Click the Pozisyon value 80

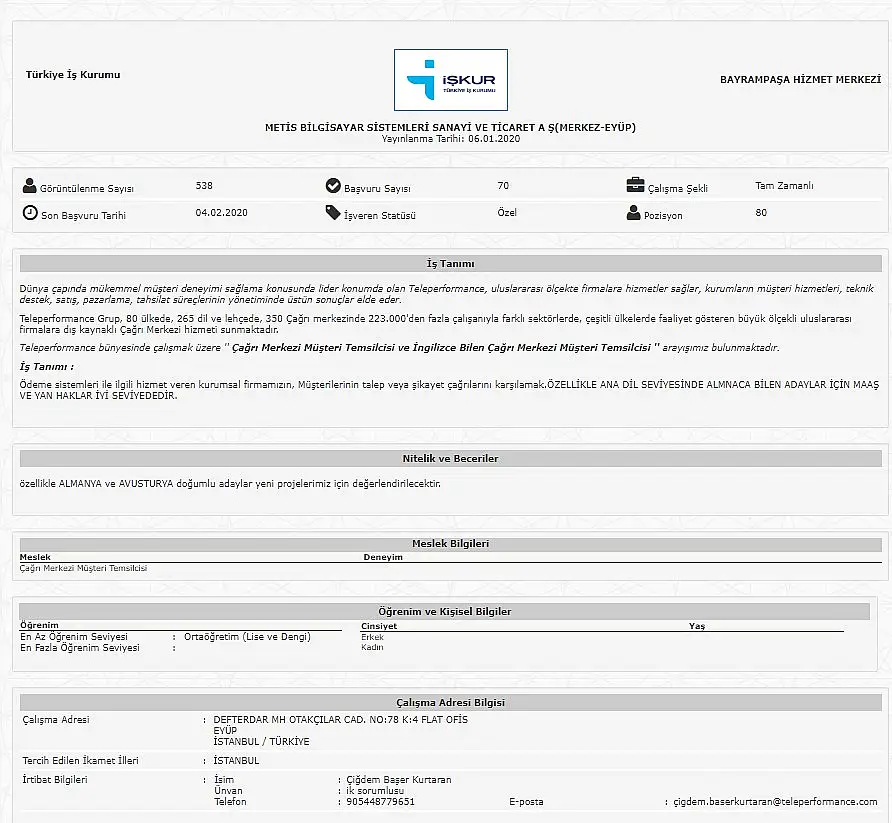[x=761, y=213]
